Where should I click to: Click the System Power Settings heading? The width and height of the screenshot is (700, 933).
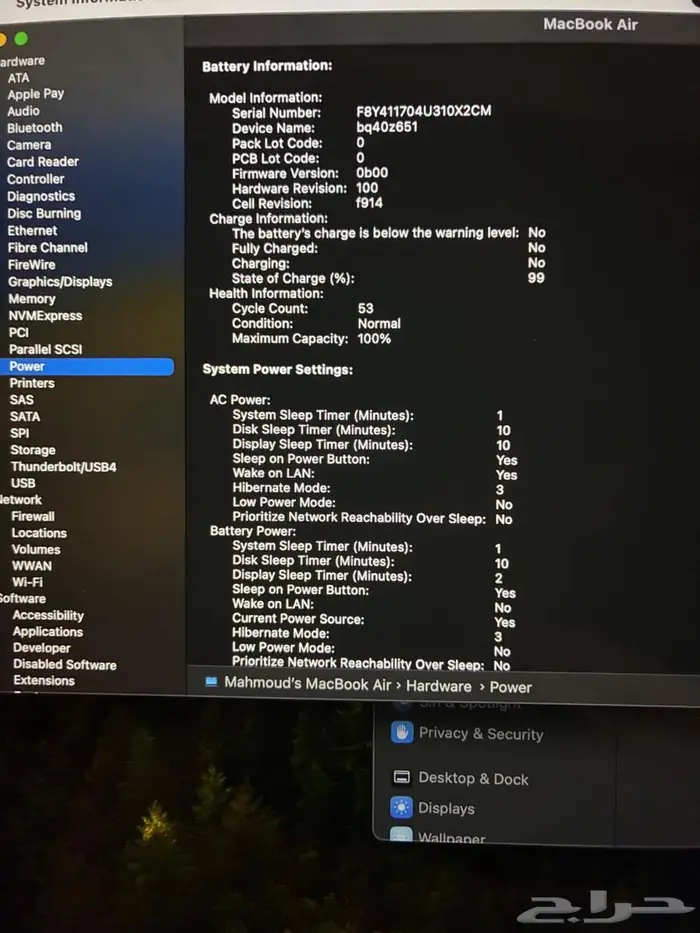point(277,370)
